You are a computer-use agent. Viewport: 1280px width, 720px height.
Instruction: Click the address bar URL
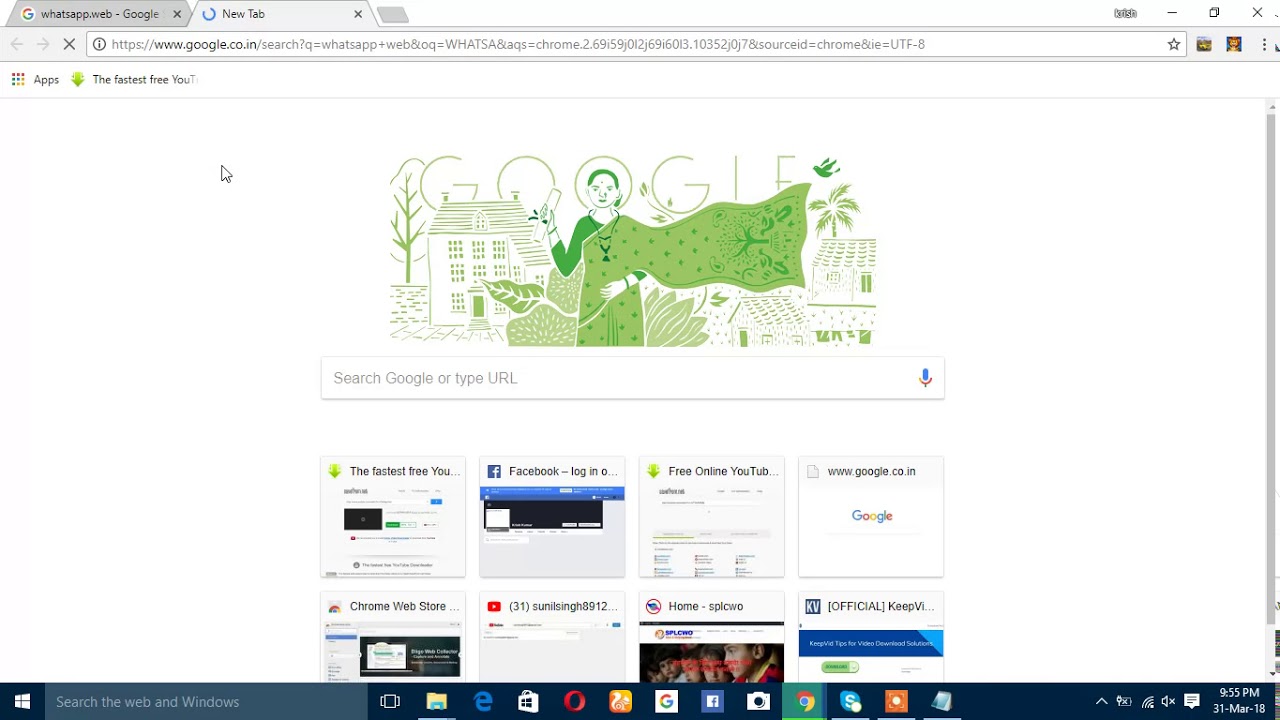(x=518, y=44)
